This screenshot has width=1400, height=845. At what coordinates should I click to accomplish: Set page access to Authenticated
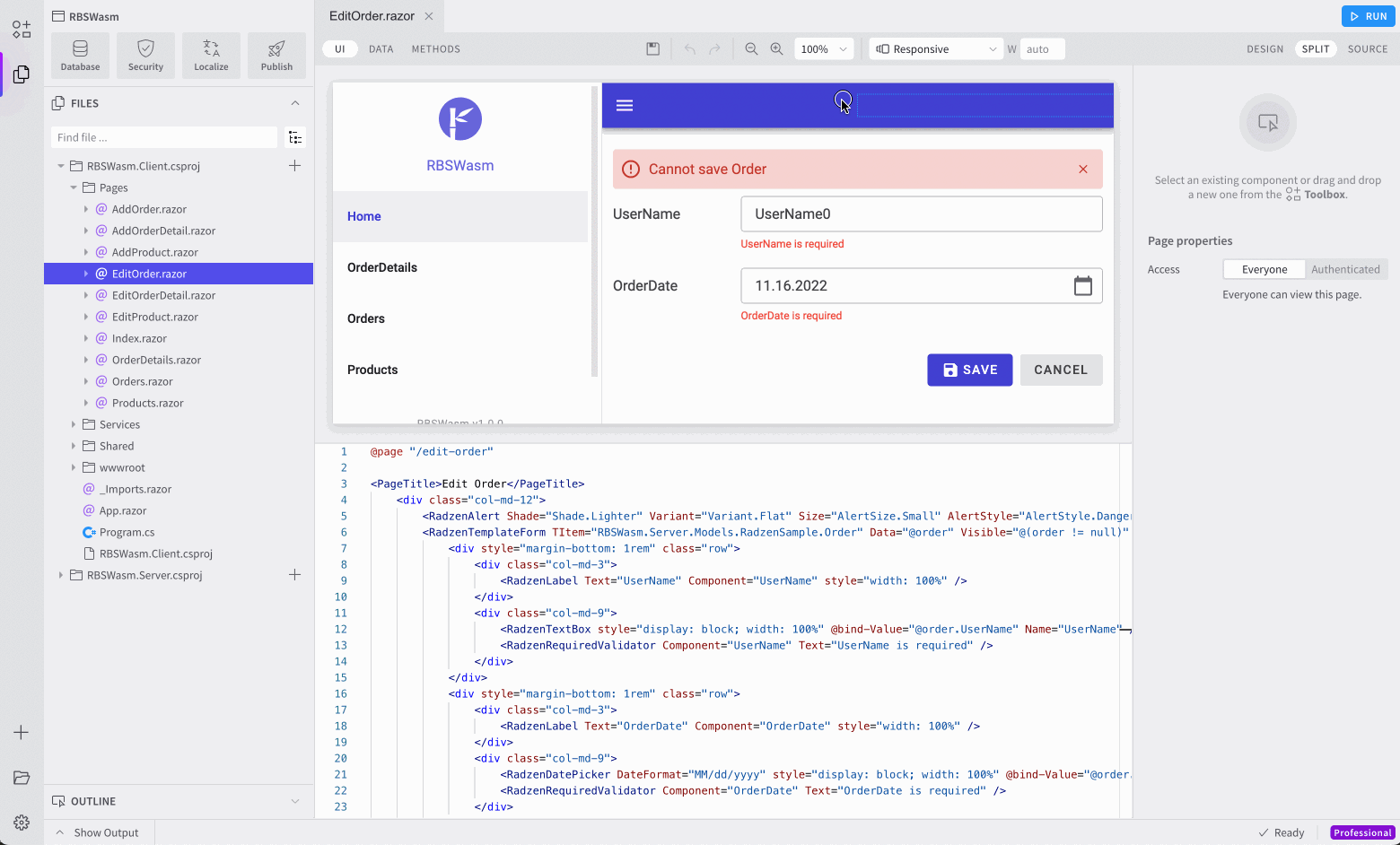tap(1345, 269)
